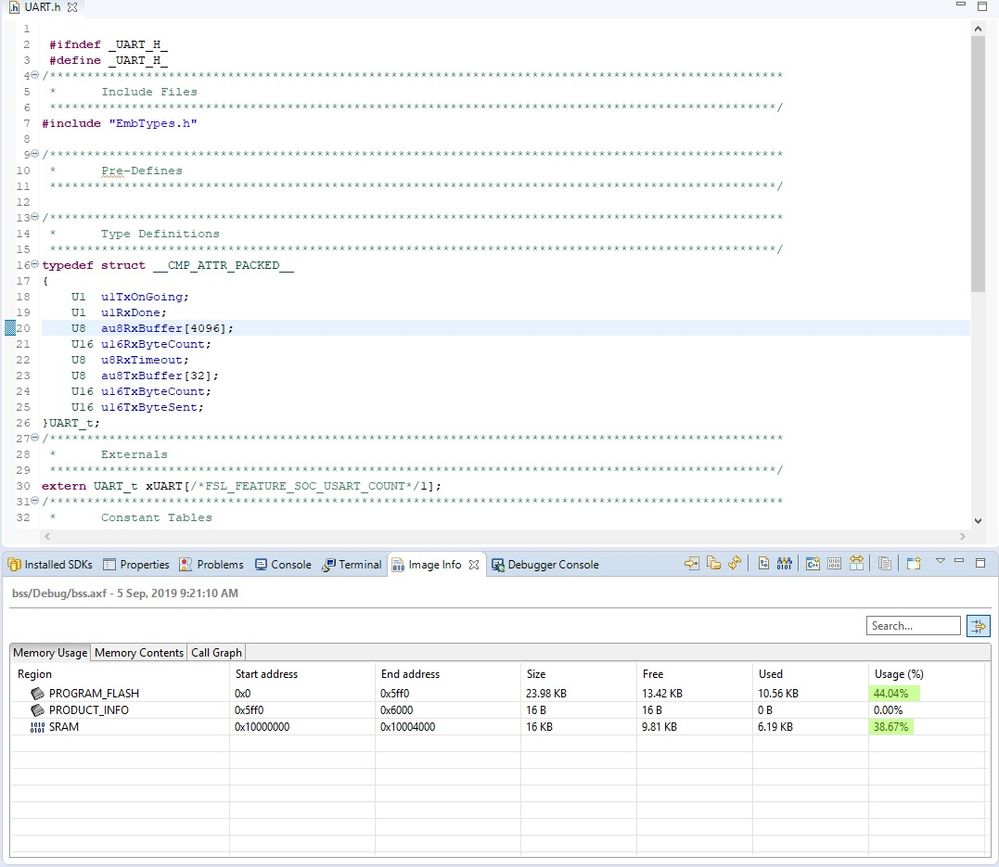Open the Call Graph tab

216,653
